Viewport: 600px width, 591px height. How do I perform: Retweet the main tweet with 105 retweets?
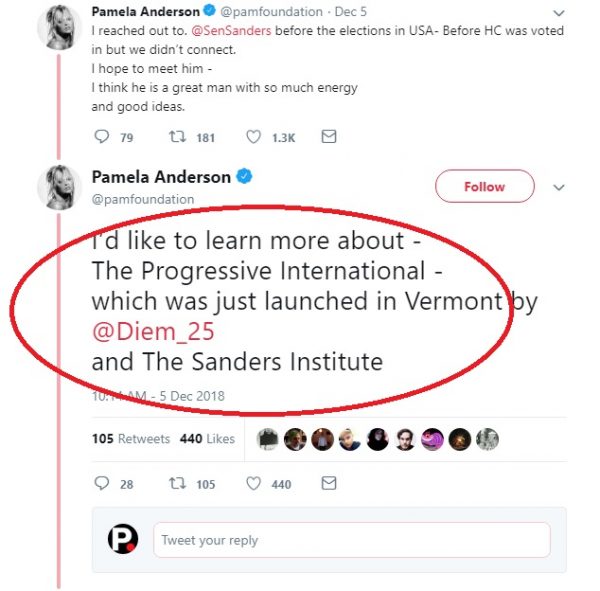tap(177, 484)
